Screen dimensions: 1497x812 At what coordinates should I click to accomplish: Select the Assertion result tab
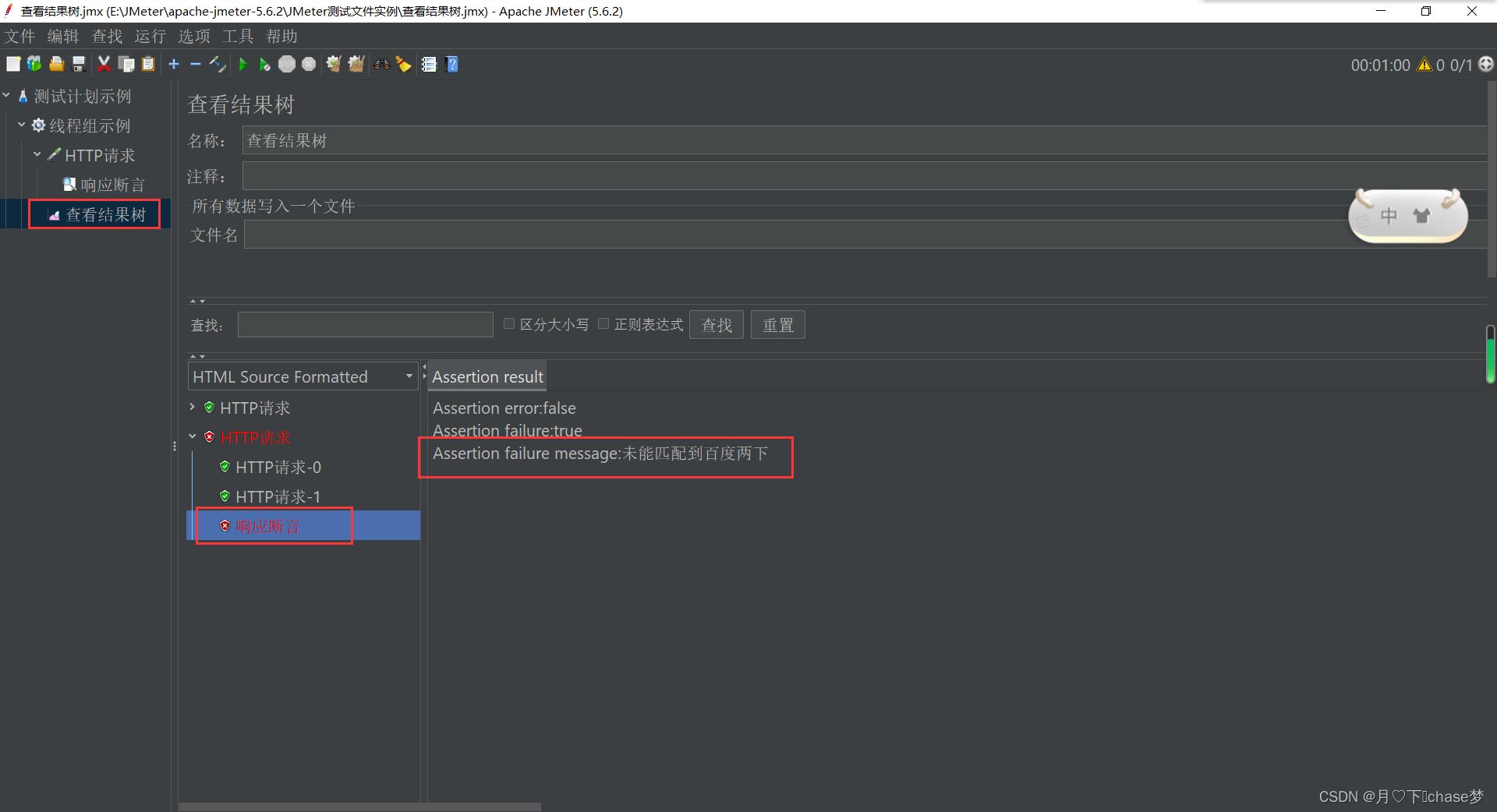(x=487, y=377)
